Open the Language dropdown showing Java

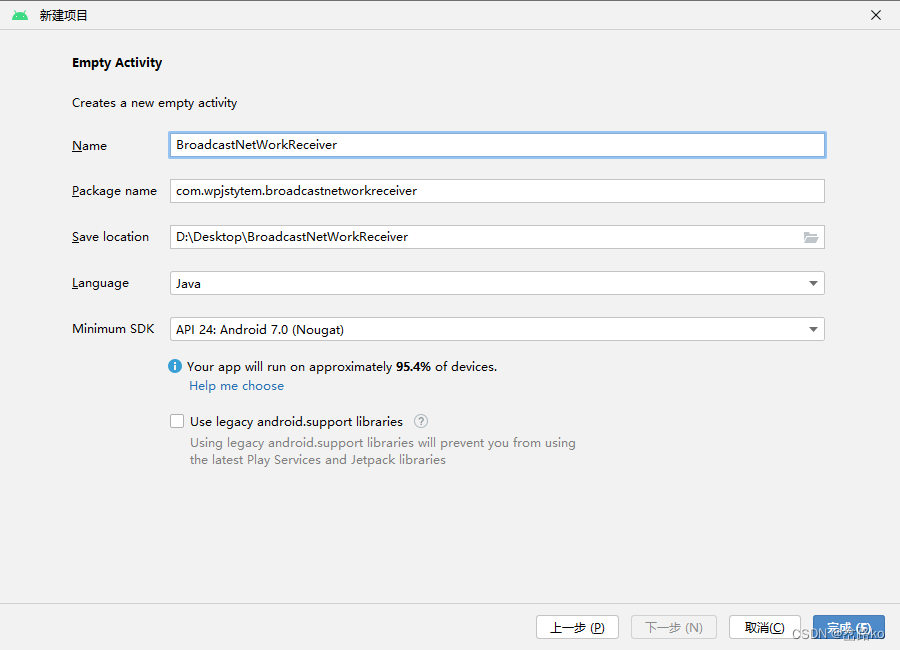coord(497,283)
